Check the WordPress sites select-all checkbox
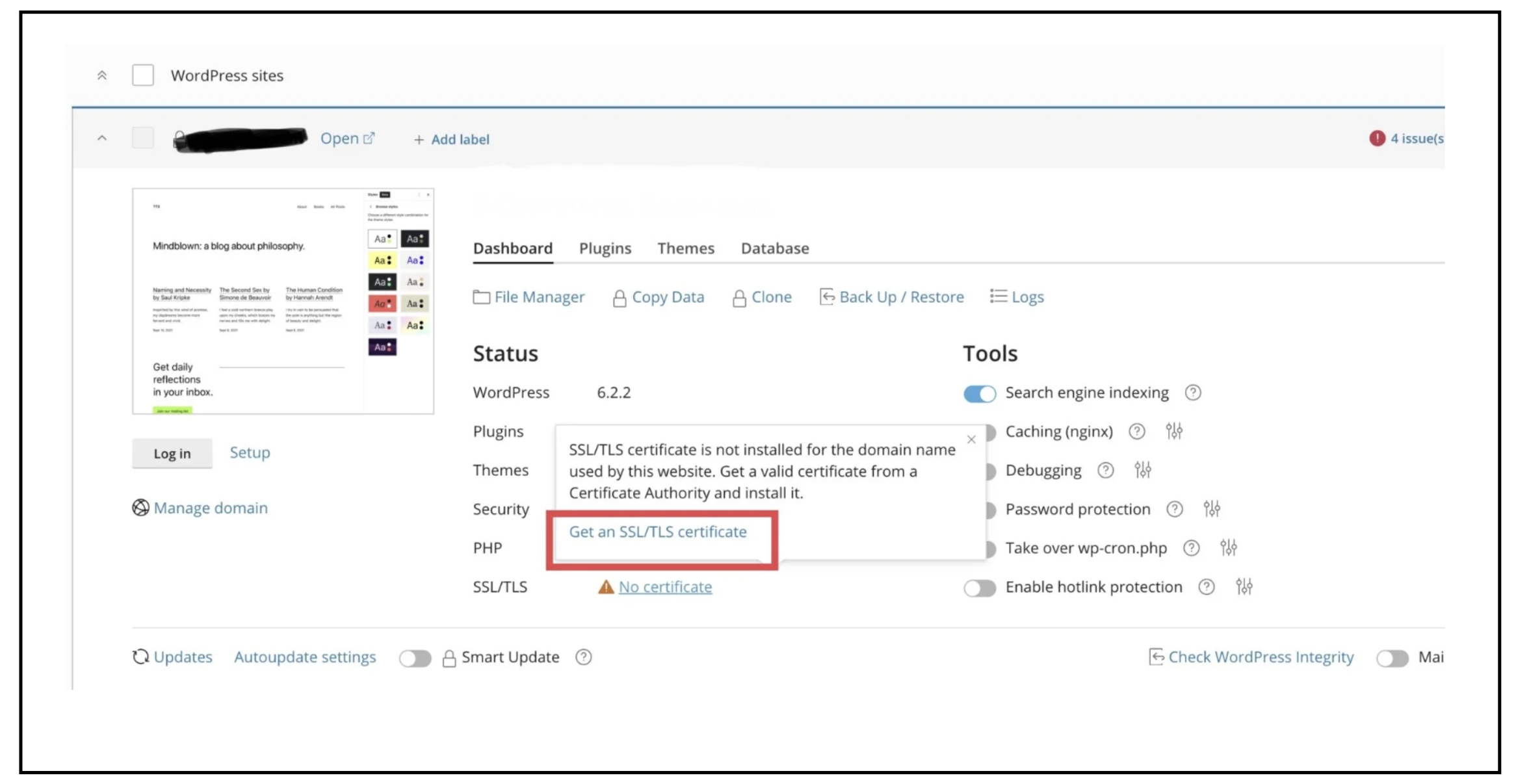 143,75
